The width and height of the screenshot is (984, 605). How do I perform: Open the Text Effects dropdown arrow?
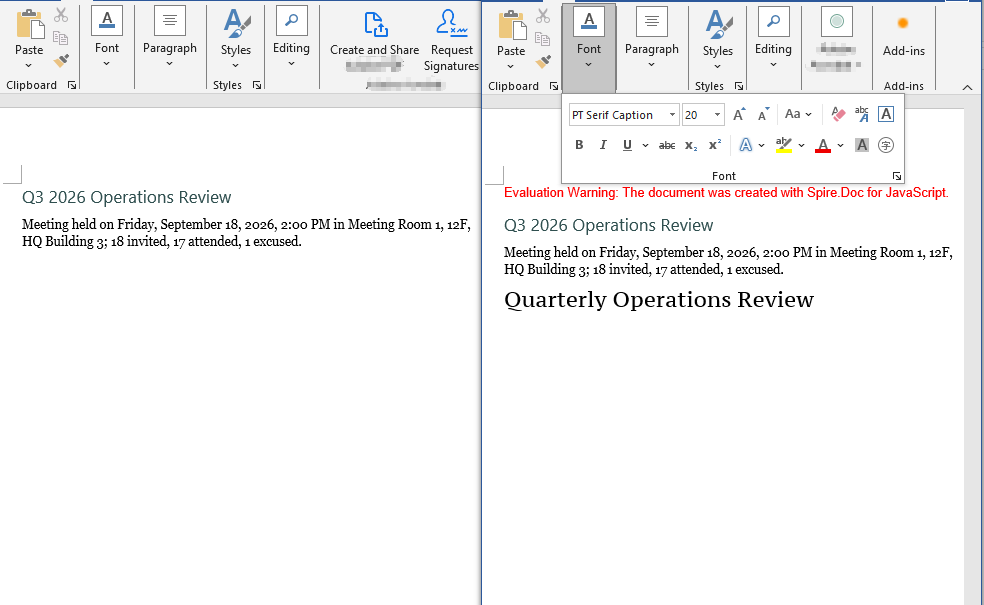pyautogui.click(x=761, y=146)
